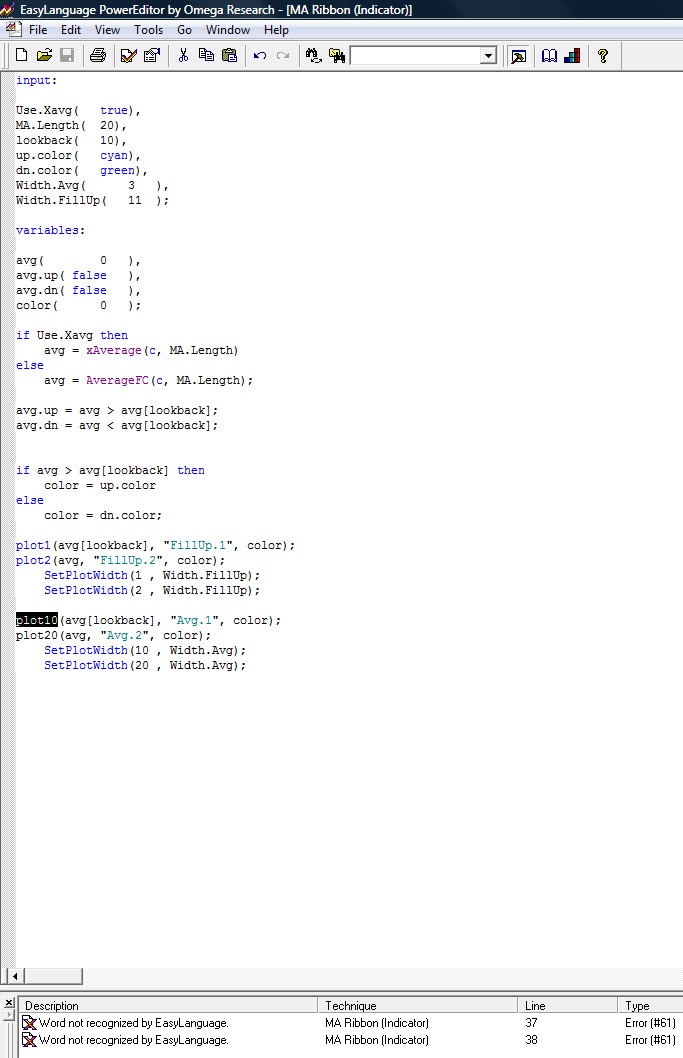This screenshot has height=1058, width=683.
Task: Click the plot1 statement keyword
Action: [33, 545]
